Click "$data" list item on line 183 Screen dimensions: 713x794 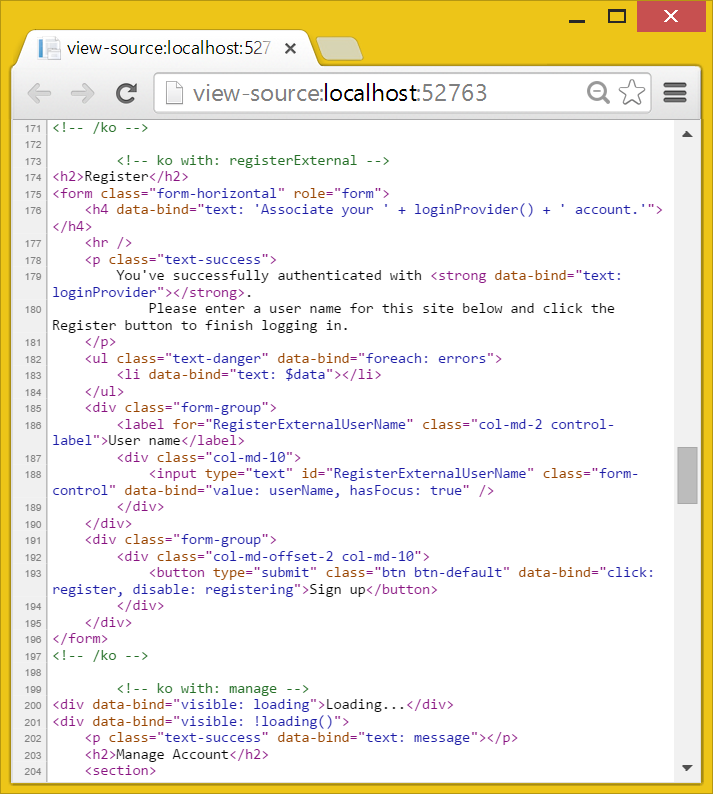[305, 375]
